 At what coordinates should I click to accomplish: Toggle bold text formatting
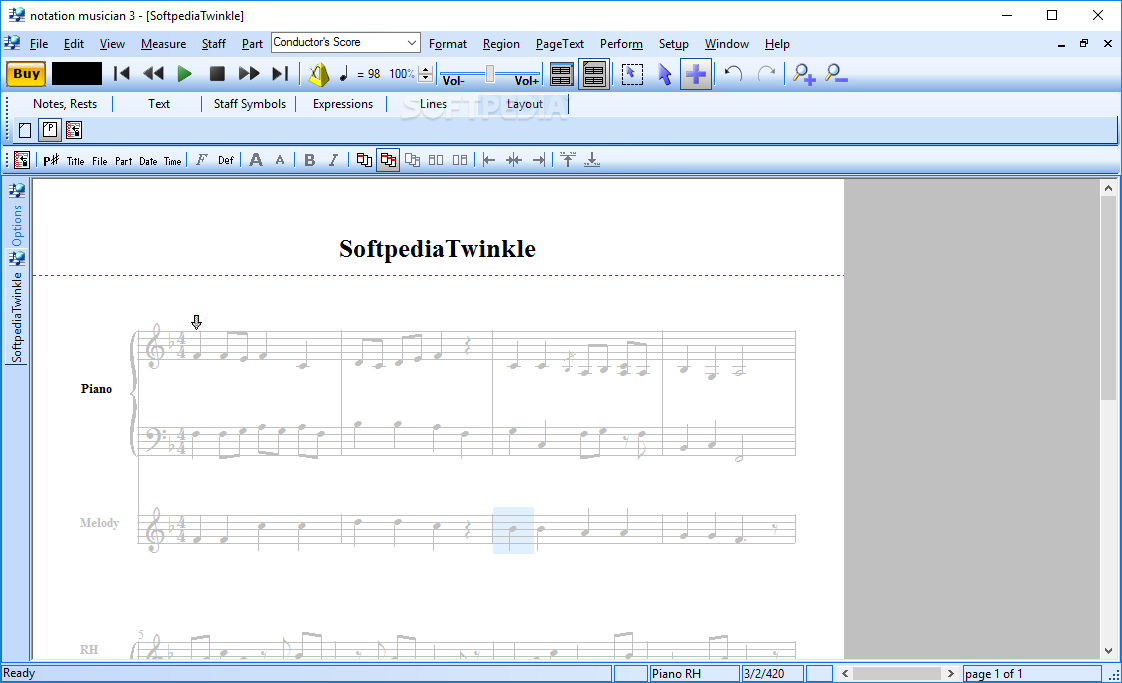pos(309,160)
